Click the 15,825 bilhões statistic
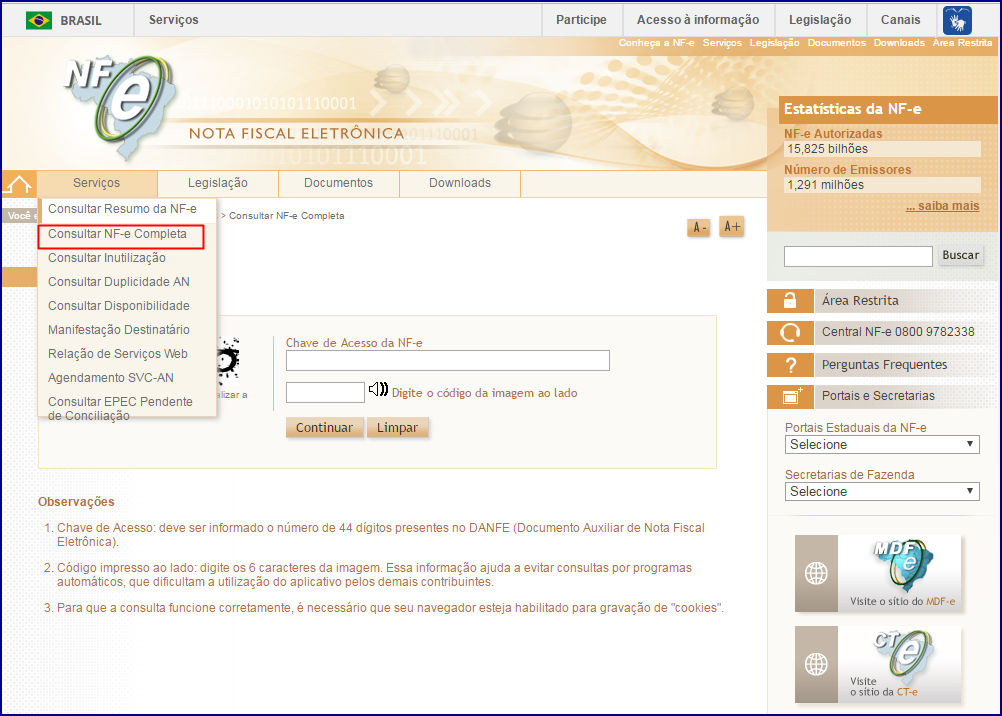Image resolution: width=1002 pixels, height=716 pixels. [x=882, y=149]
